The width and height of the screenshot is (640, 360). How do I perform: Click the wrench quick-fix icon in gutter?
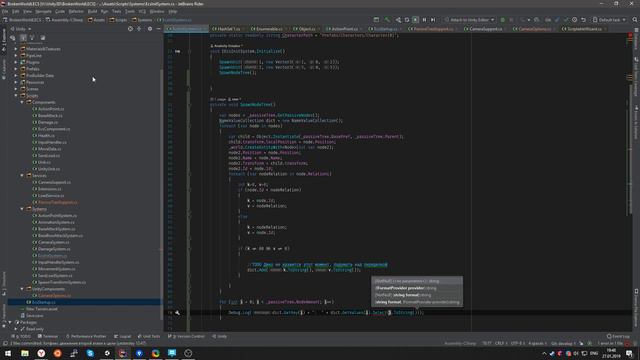[178, 313]
